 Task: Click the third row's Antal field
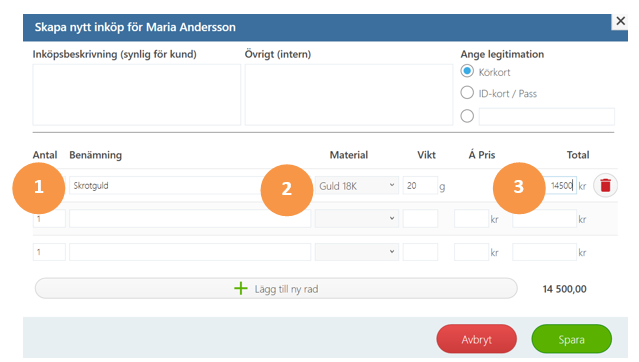[49, 252]
